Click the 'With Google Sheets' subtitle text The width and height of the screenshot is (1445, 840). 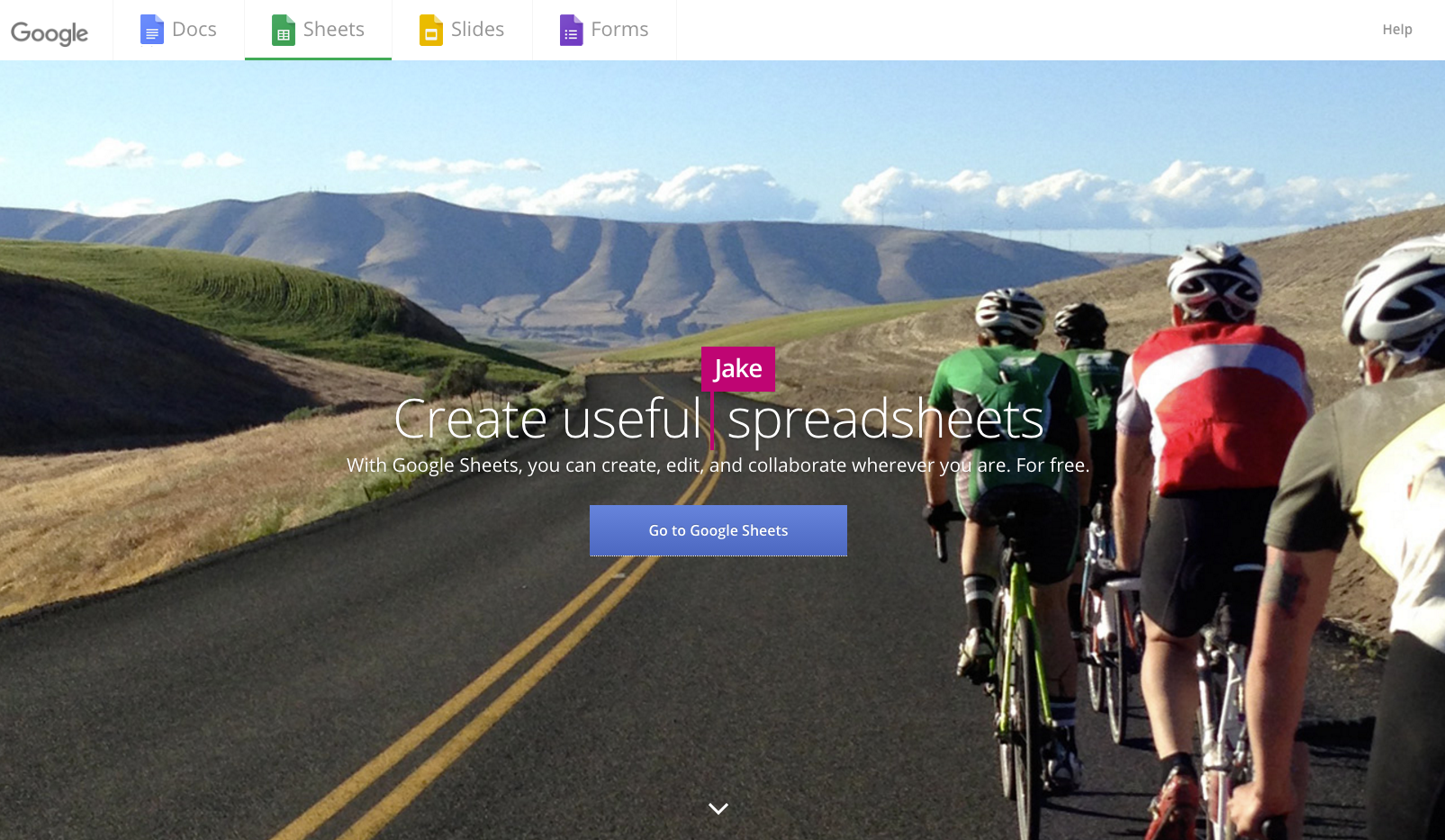pyautogui.click(x=718, y=465)
